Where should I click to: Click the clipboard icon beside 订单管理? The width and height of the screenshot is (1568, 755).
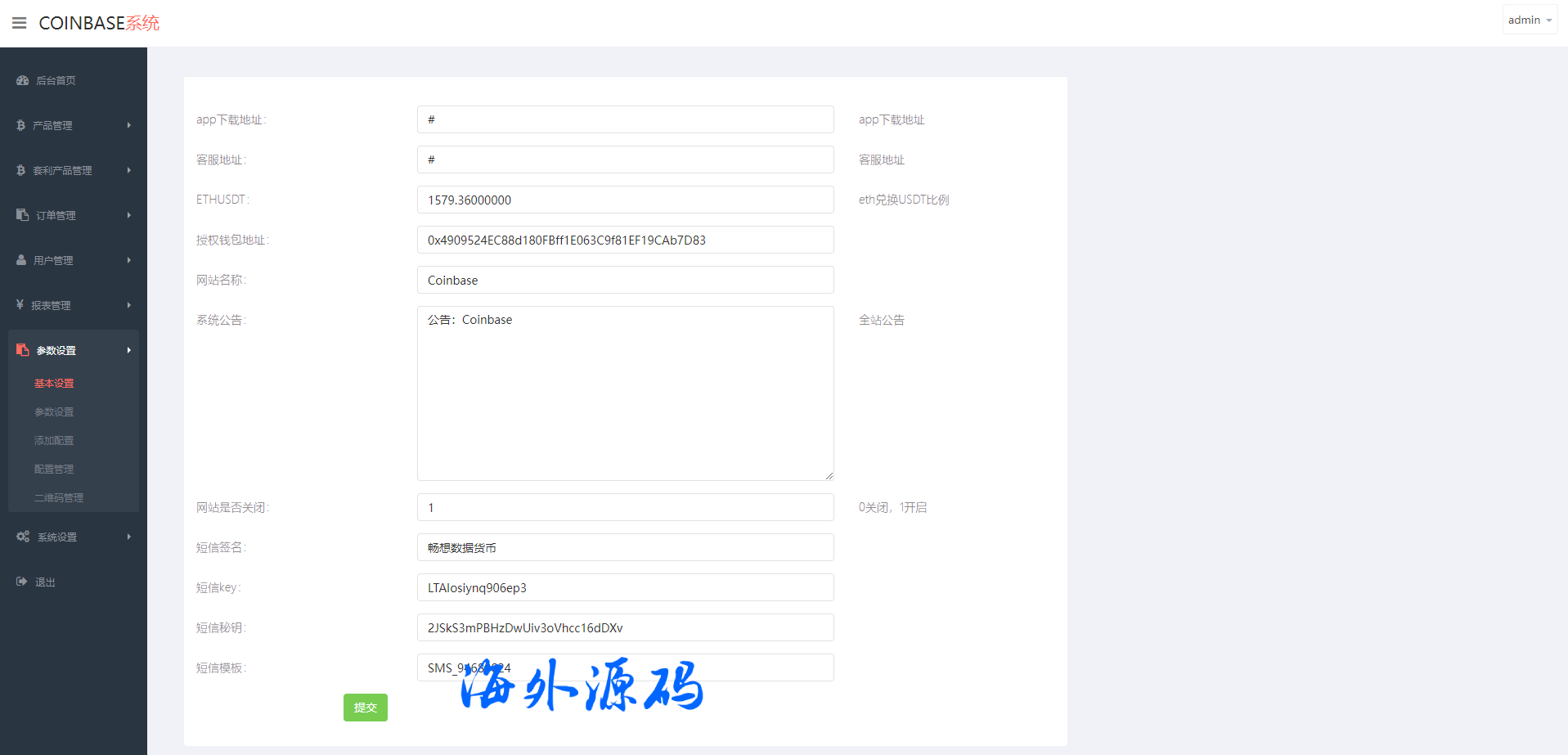[x=22, y=215]
